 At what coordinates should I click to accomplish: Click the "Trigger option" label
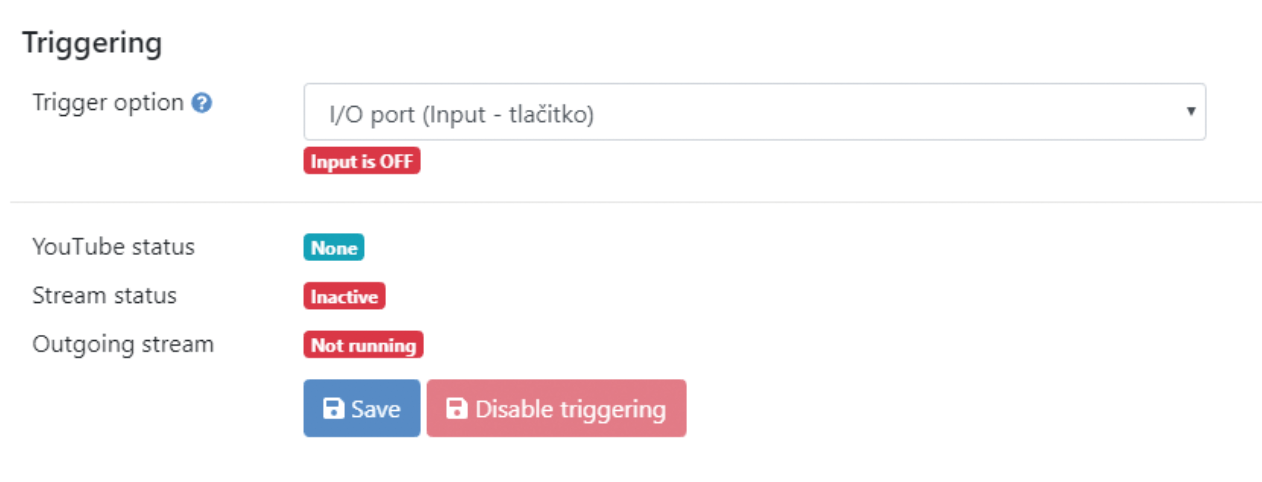[108, 103]
